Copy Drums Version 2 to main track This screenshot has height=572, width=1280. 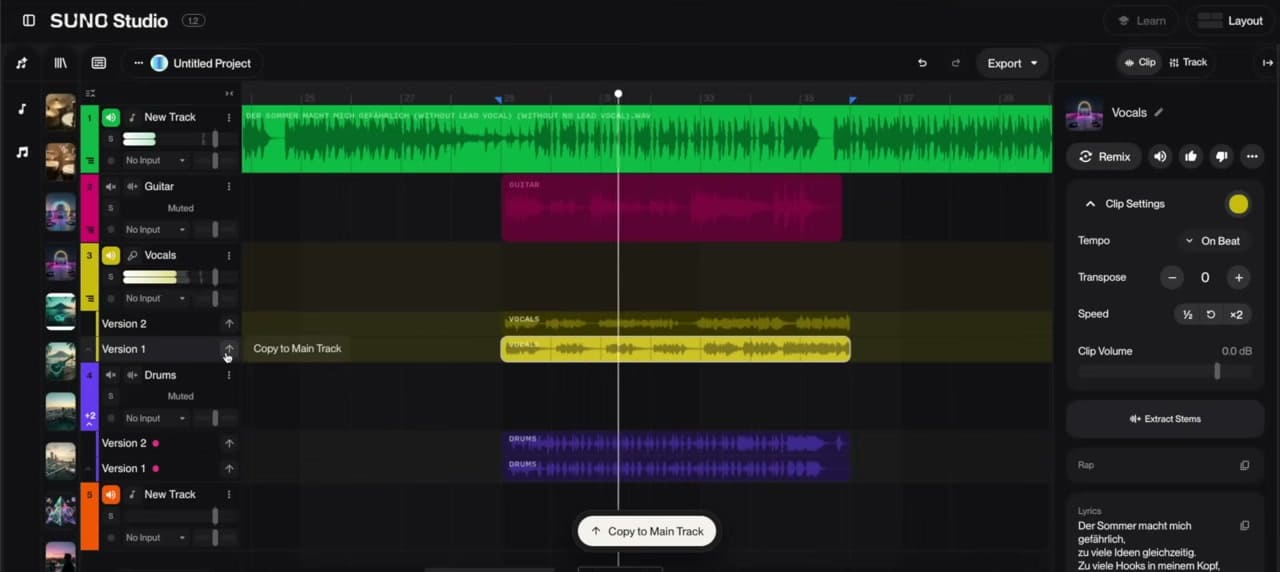229,443
